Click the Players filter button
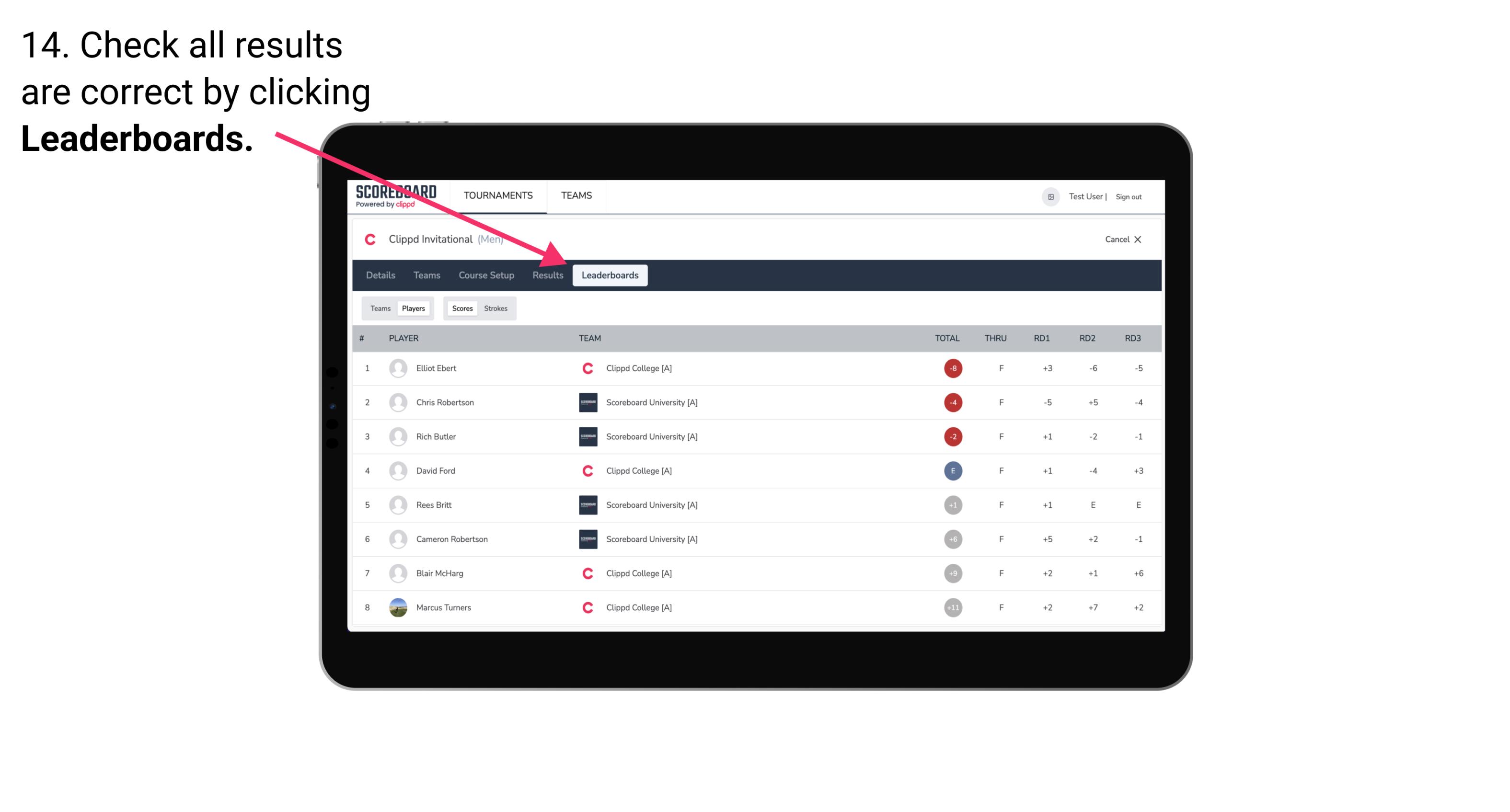The image size is (1510, 812). click(x=413, y=308)
